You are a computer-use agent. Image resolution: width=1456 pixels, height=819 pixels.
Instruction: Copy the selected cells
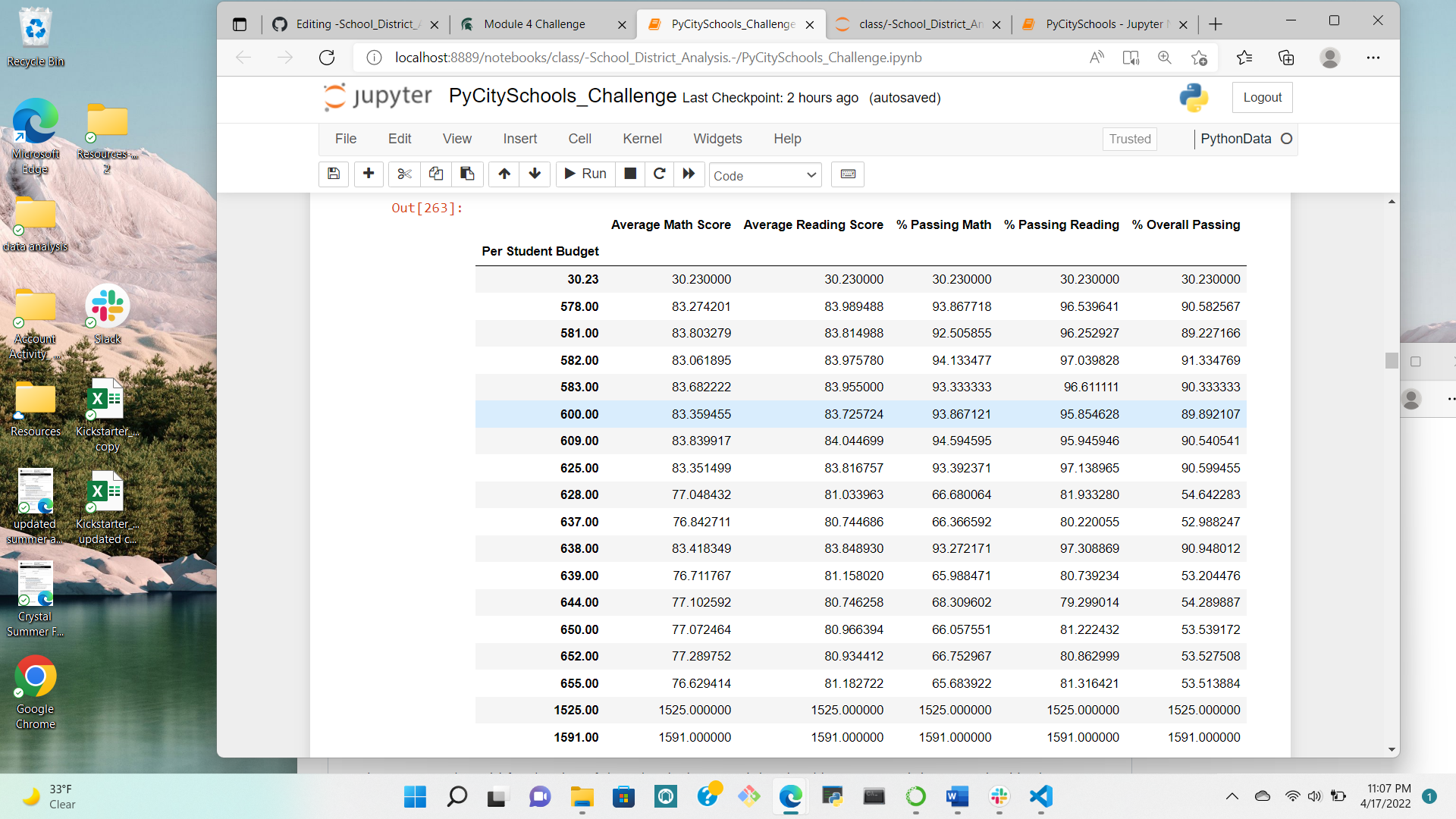coord(435,174)
